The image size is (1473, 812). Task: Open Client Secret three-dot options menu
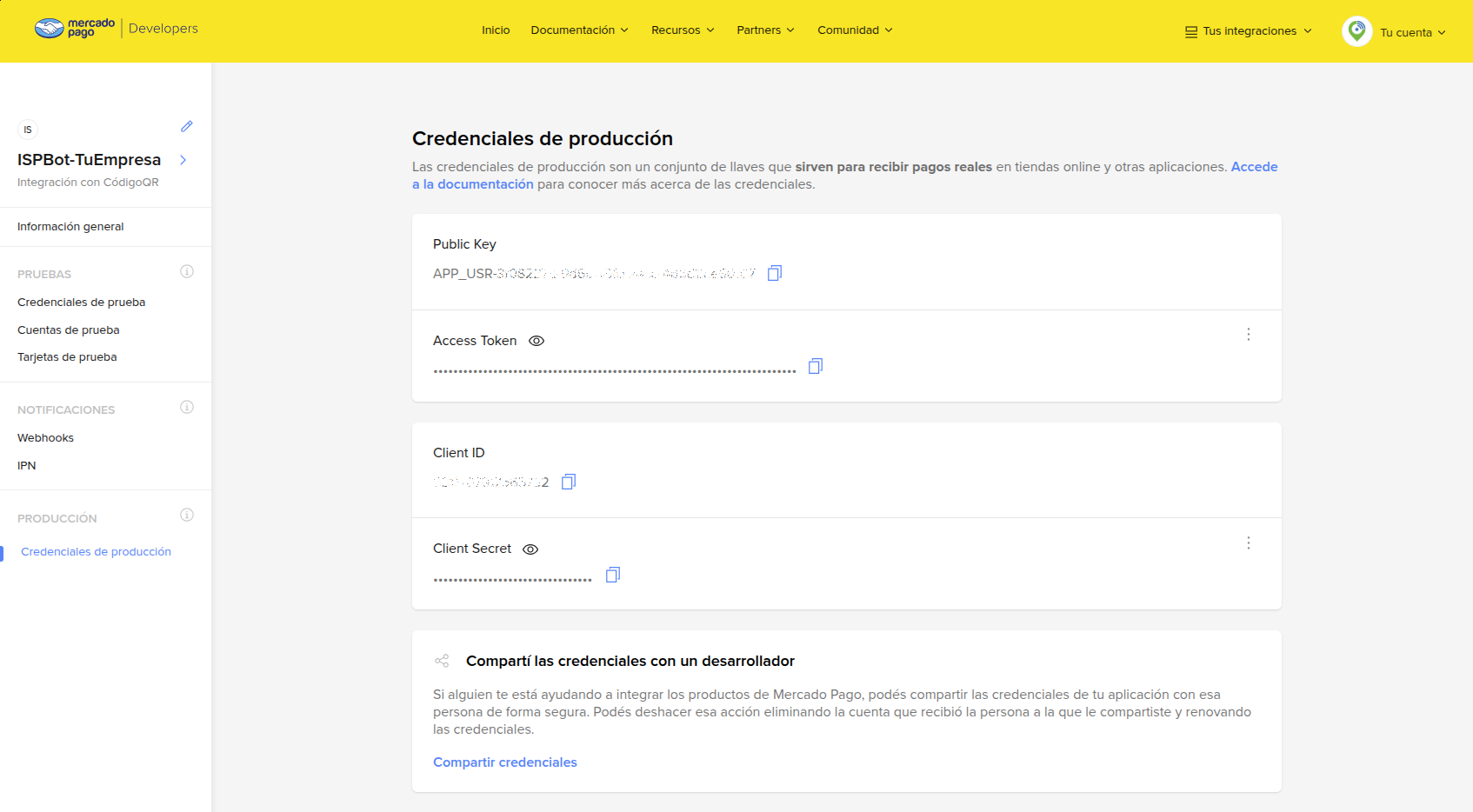[1249, 543]
